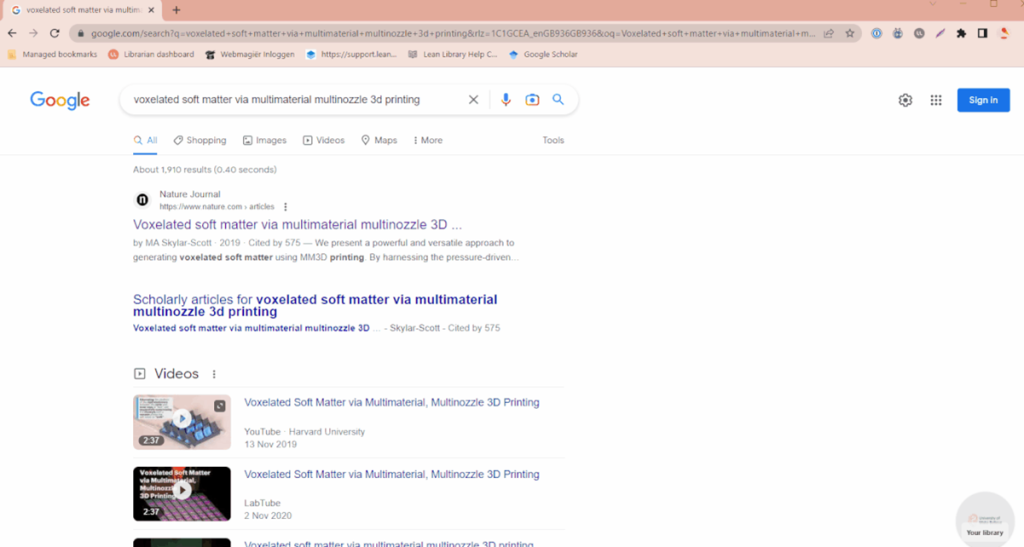1024x547 pixels.
Task: Open Google settings gear icon
Action: pos(905,100)
